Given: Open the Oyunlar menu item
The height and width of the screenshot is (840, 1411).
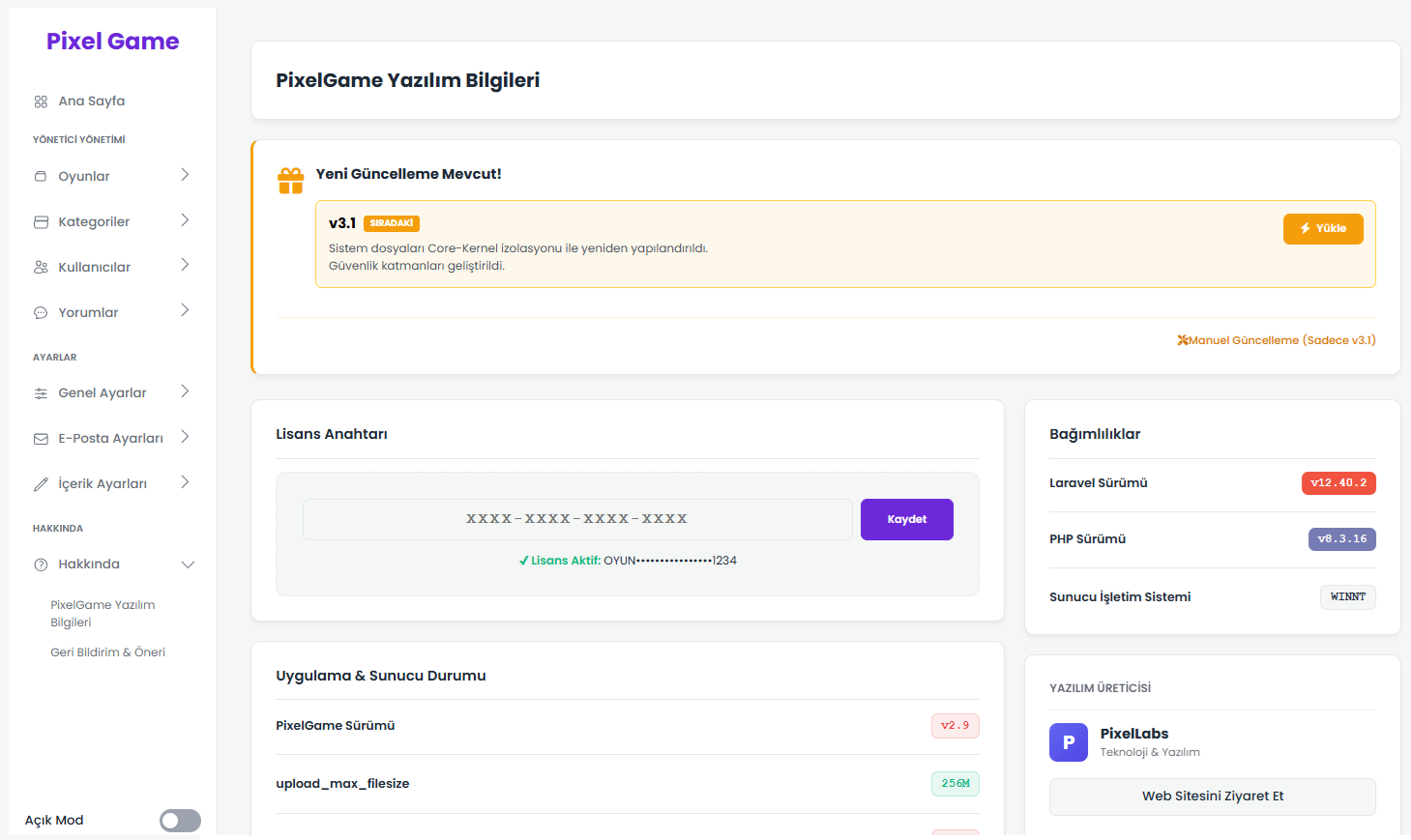Looking at the screenshot, I should point(84,177).
